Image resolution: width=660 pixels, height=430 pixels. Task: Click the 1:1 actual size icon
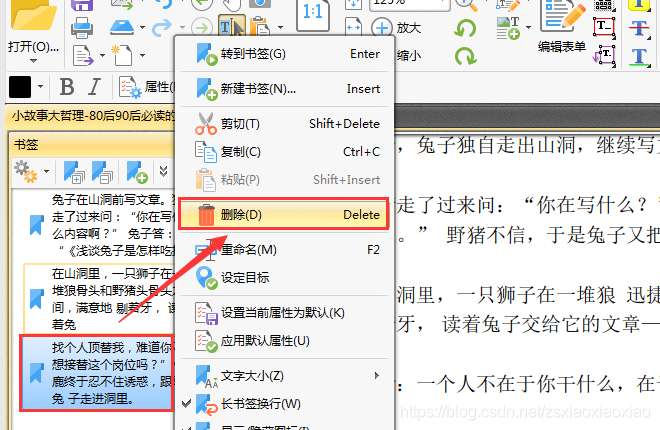pos(313,14)
